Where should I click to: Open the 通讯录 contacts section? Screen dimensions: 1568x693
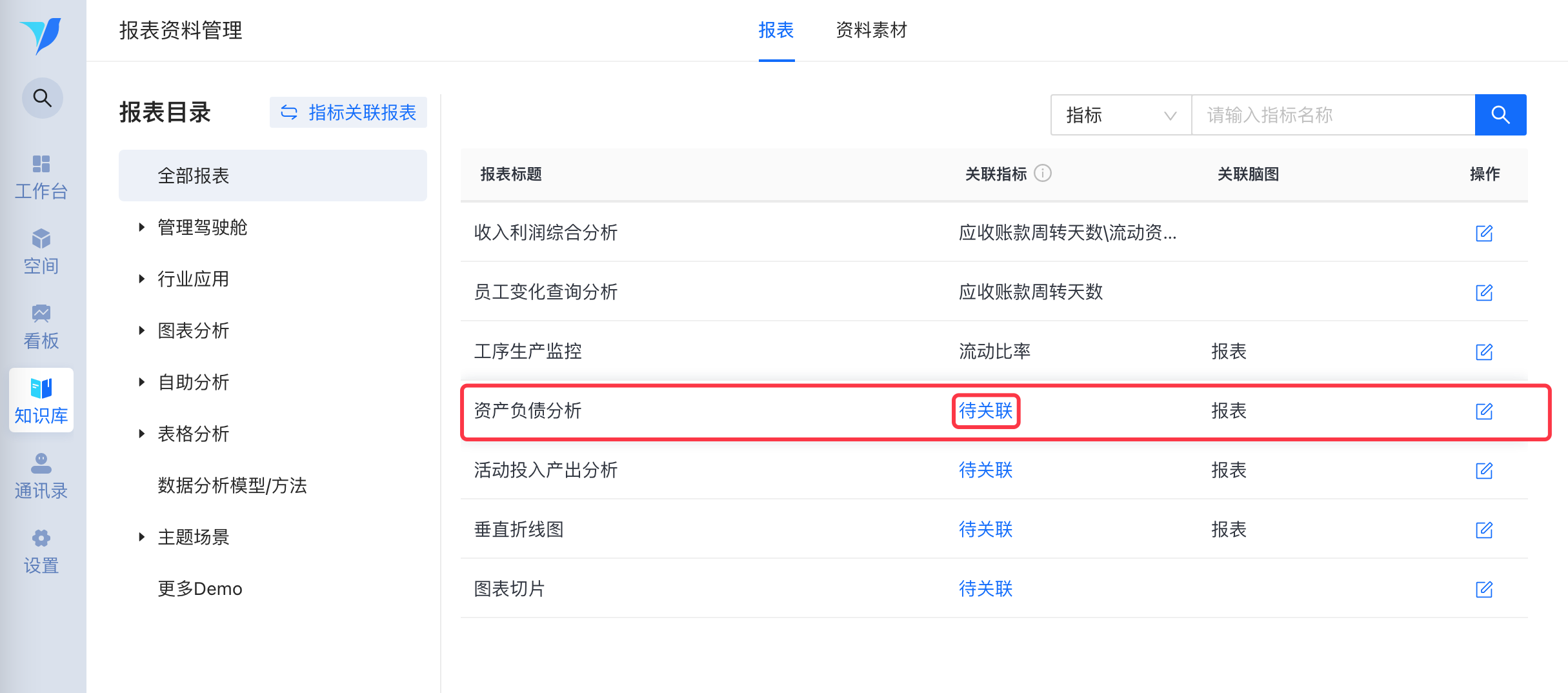(x=41, y=476)
